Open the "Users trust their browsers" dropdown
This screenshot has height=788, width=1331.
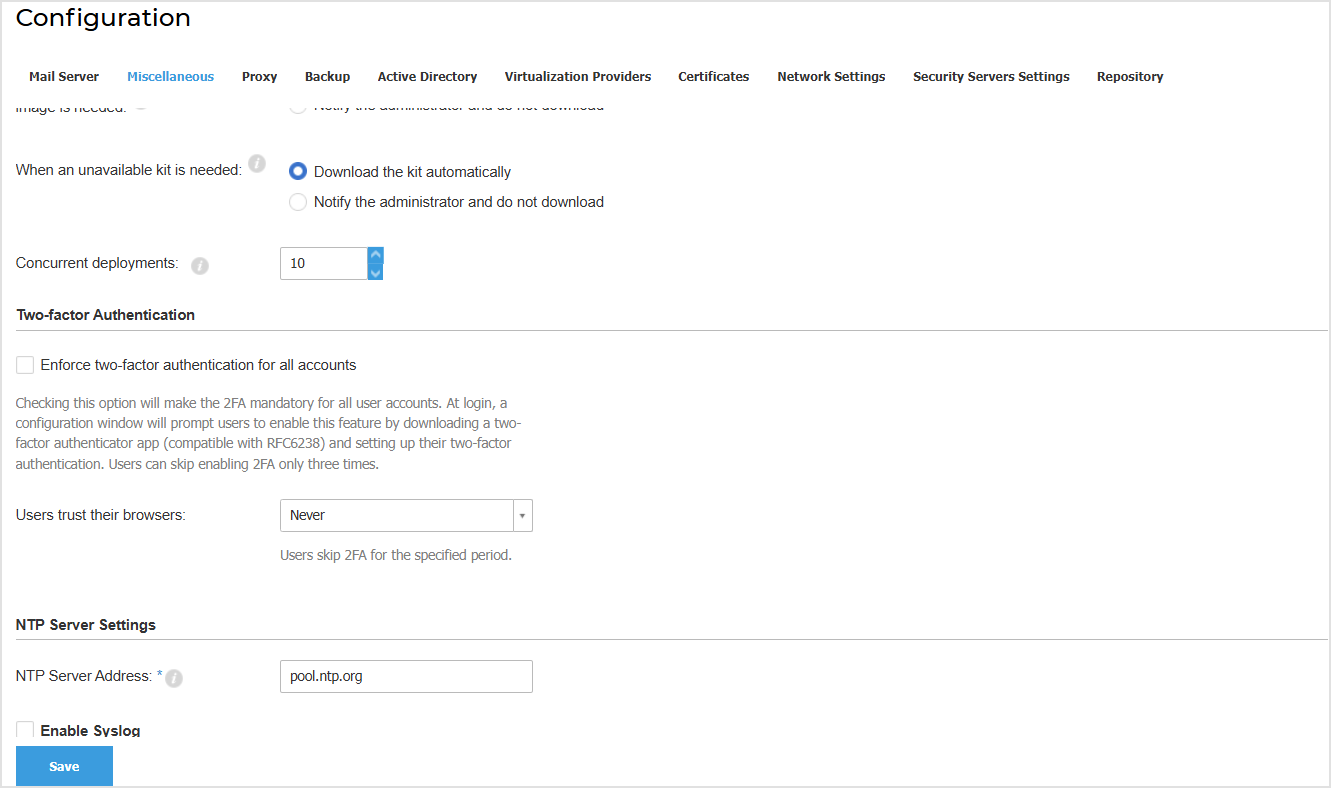tap(521, 515)
